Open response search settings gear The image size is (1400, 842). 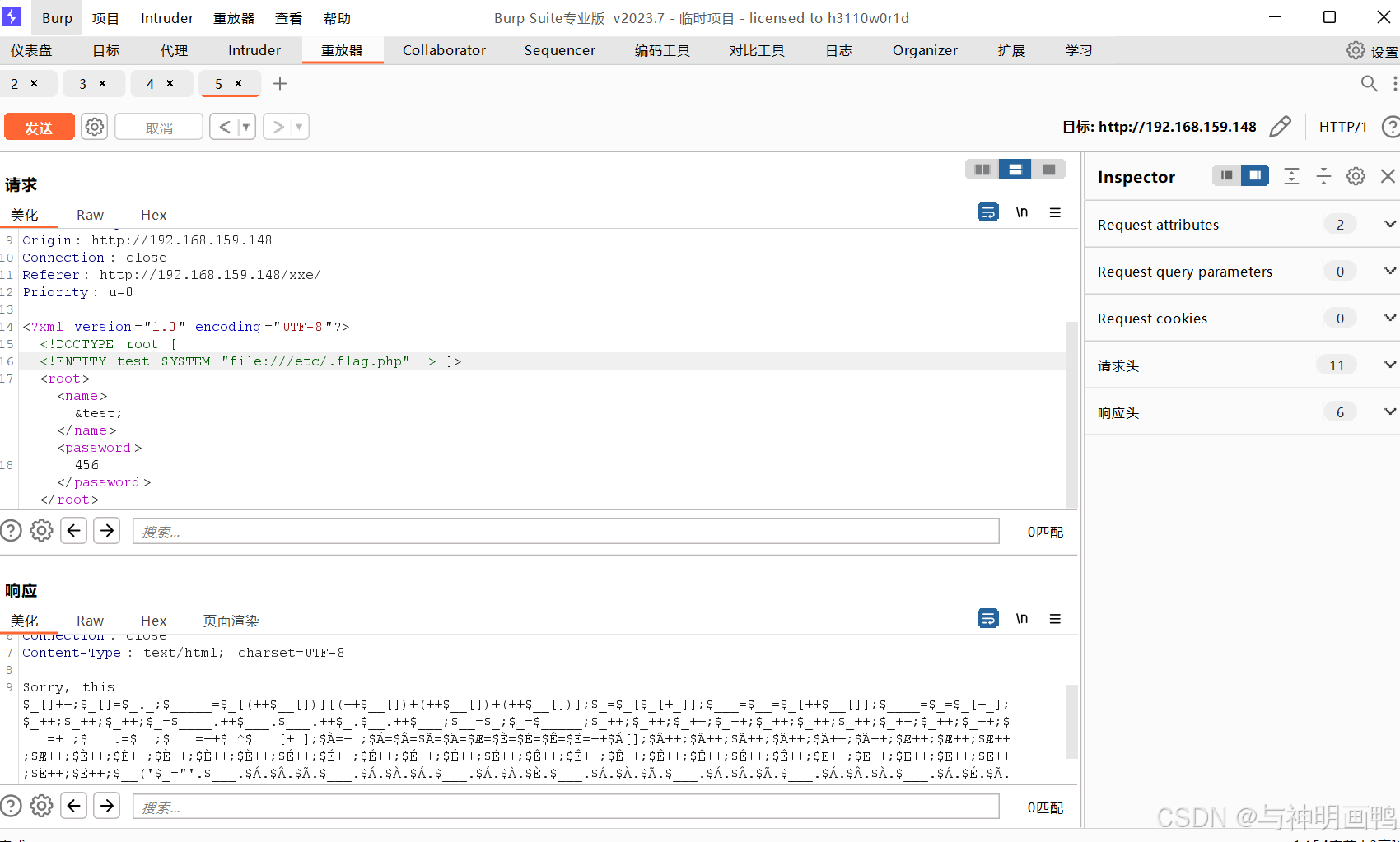(x=41, y=806)
